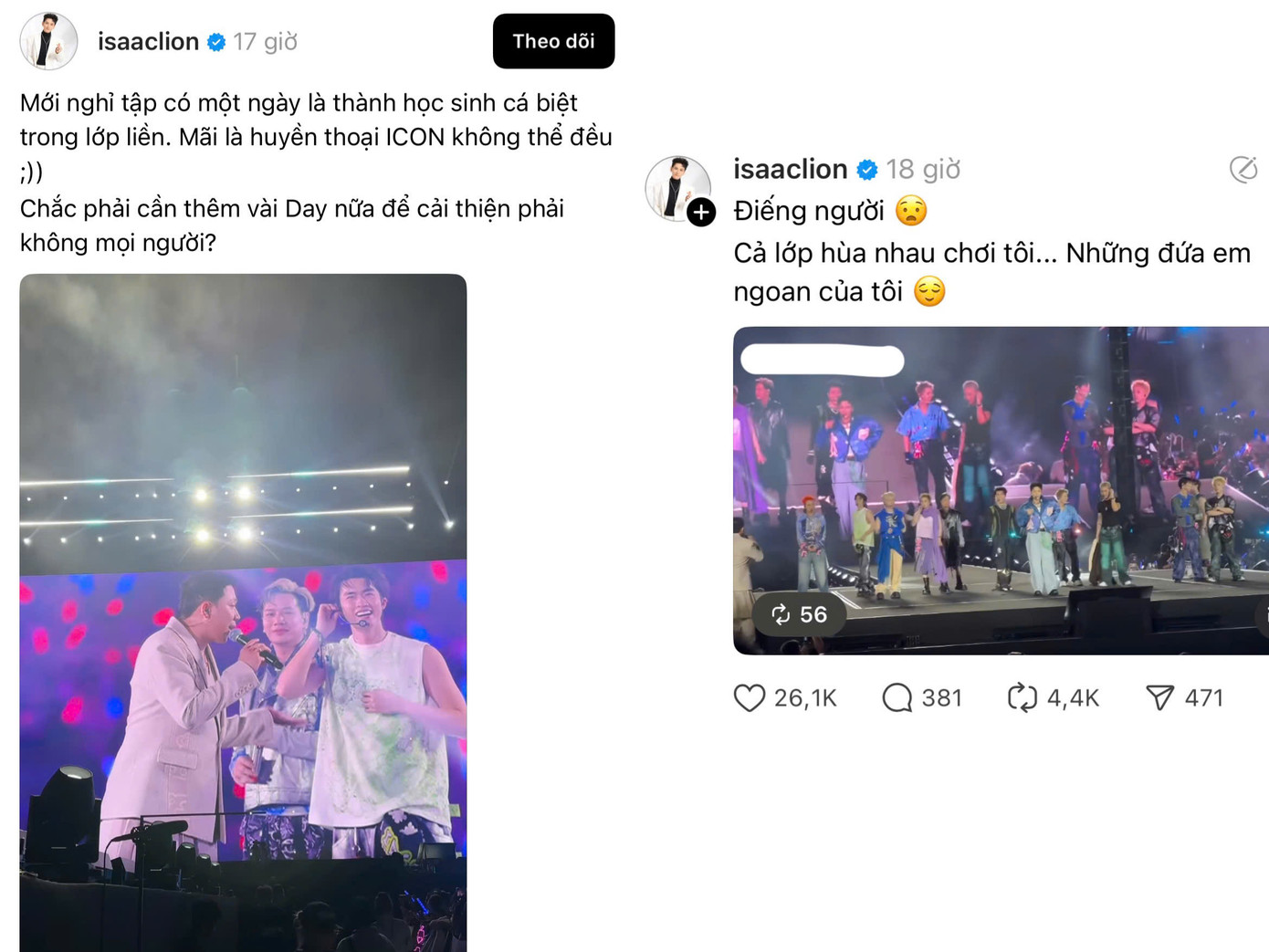Tap the profile avatar next to Theo dõi post
This screenshot has width=1269, height=952.
click(48, 42)
